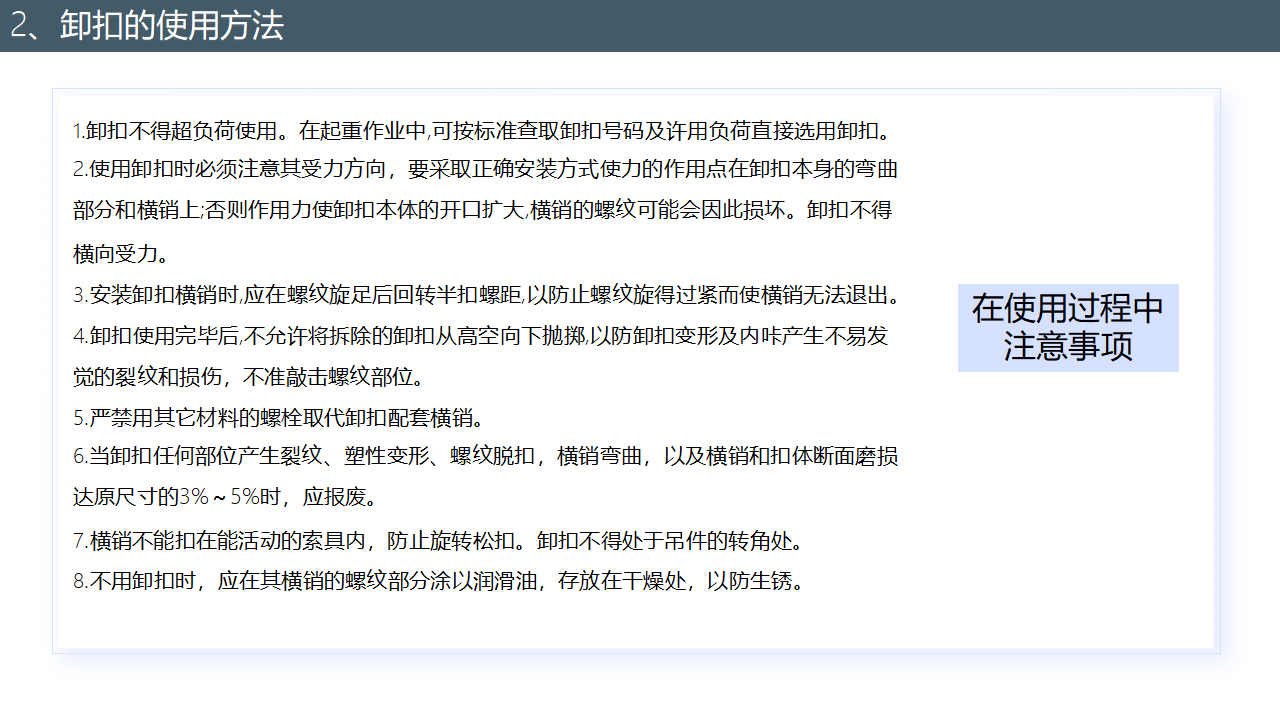Click the phrase "存放在干燥处" in item 8
Screen dimensions: 1280x720
(621, 582)
